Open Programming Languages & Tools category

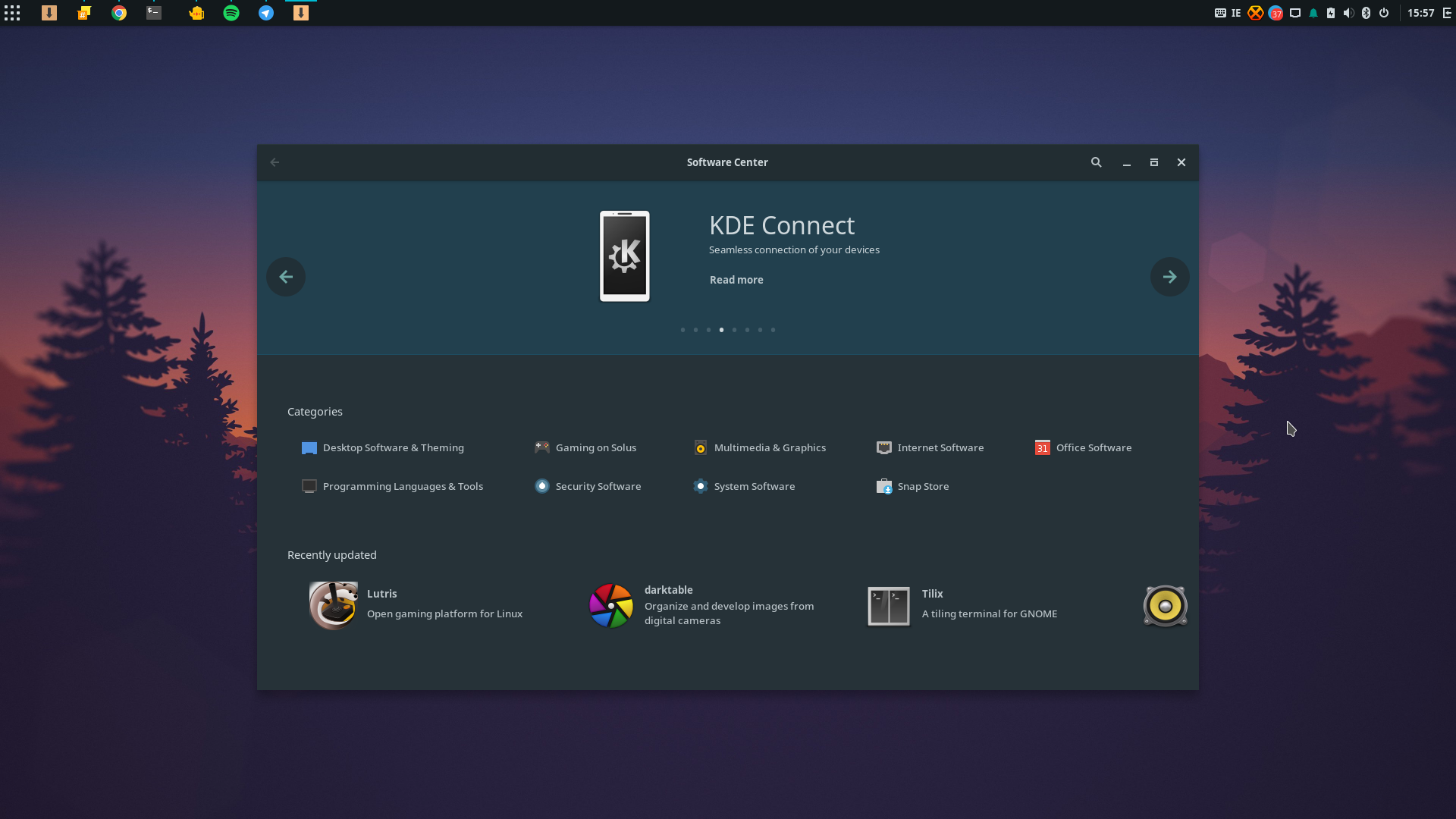pyautogui.click(x=392, y=487)
